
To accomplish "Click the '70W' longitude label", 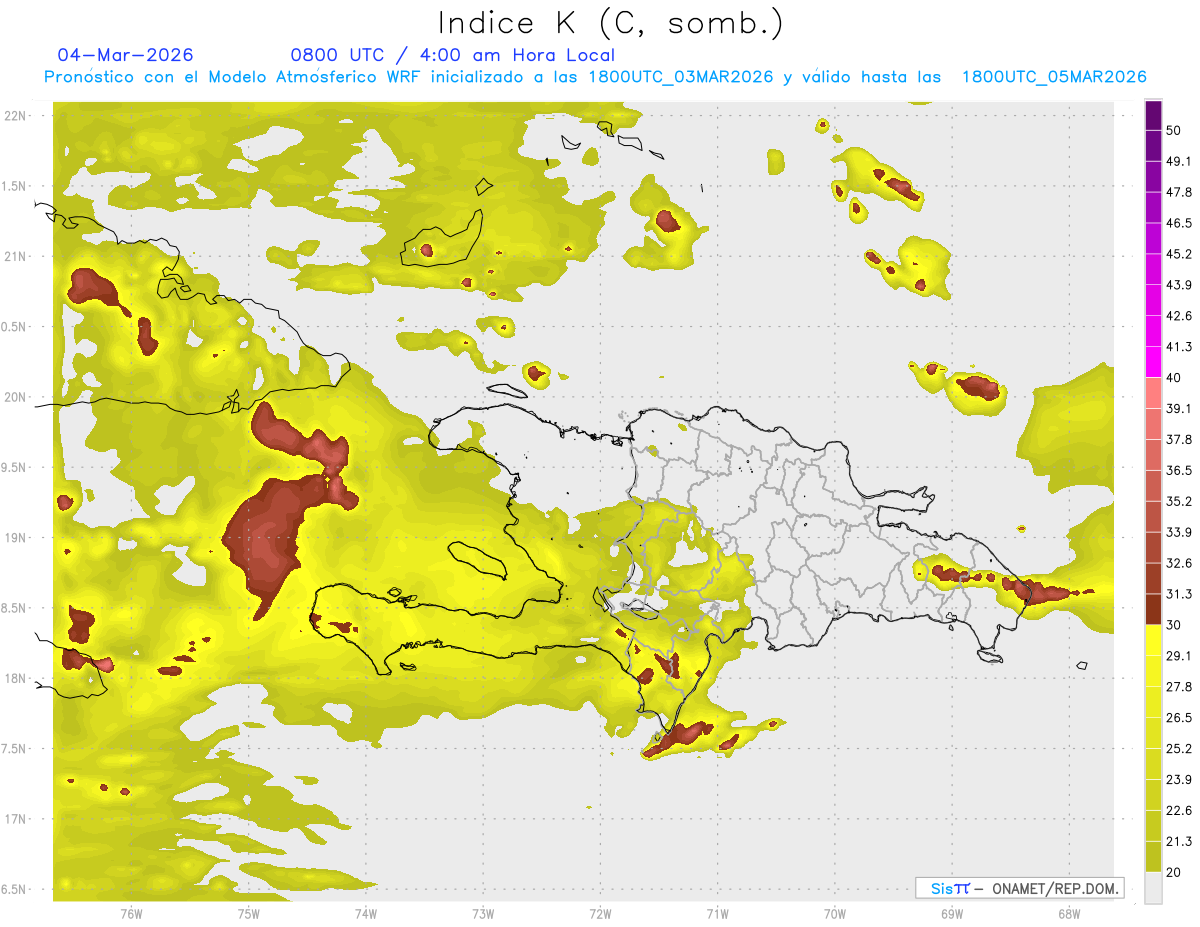I will 834,912.
